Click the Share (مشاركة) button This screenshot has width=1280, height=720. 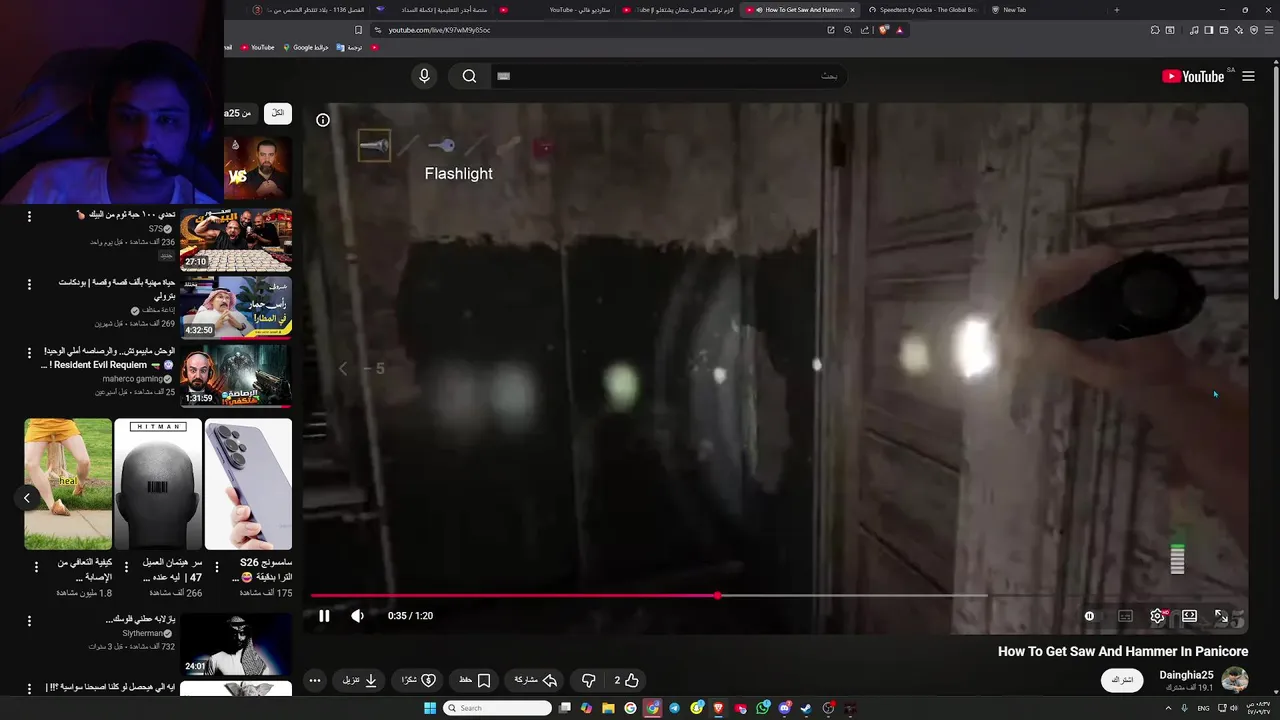[x=535, y=680]
